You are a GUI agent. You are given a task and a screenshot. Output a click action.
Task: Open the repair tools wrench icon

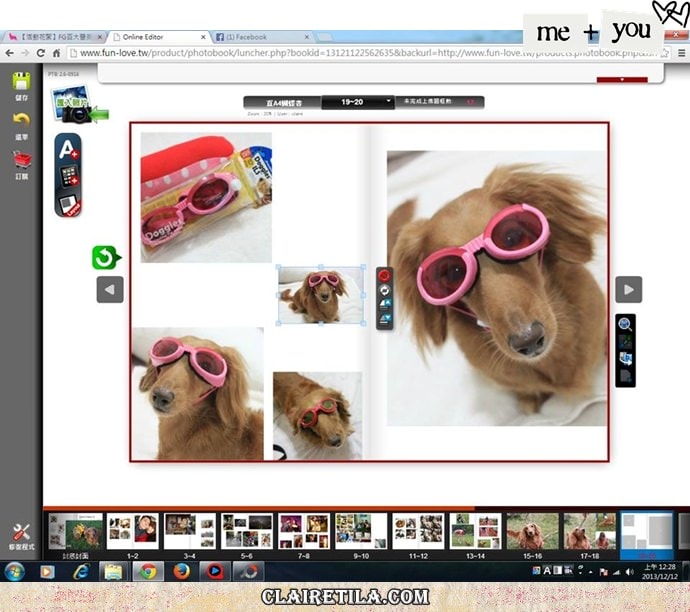click(21, 532)
